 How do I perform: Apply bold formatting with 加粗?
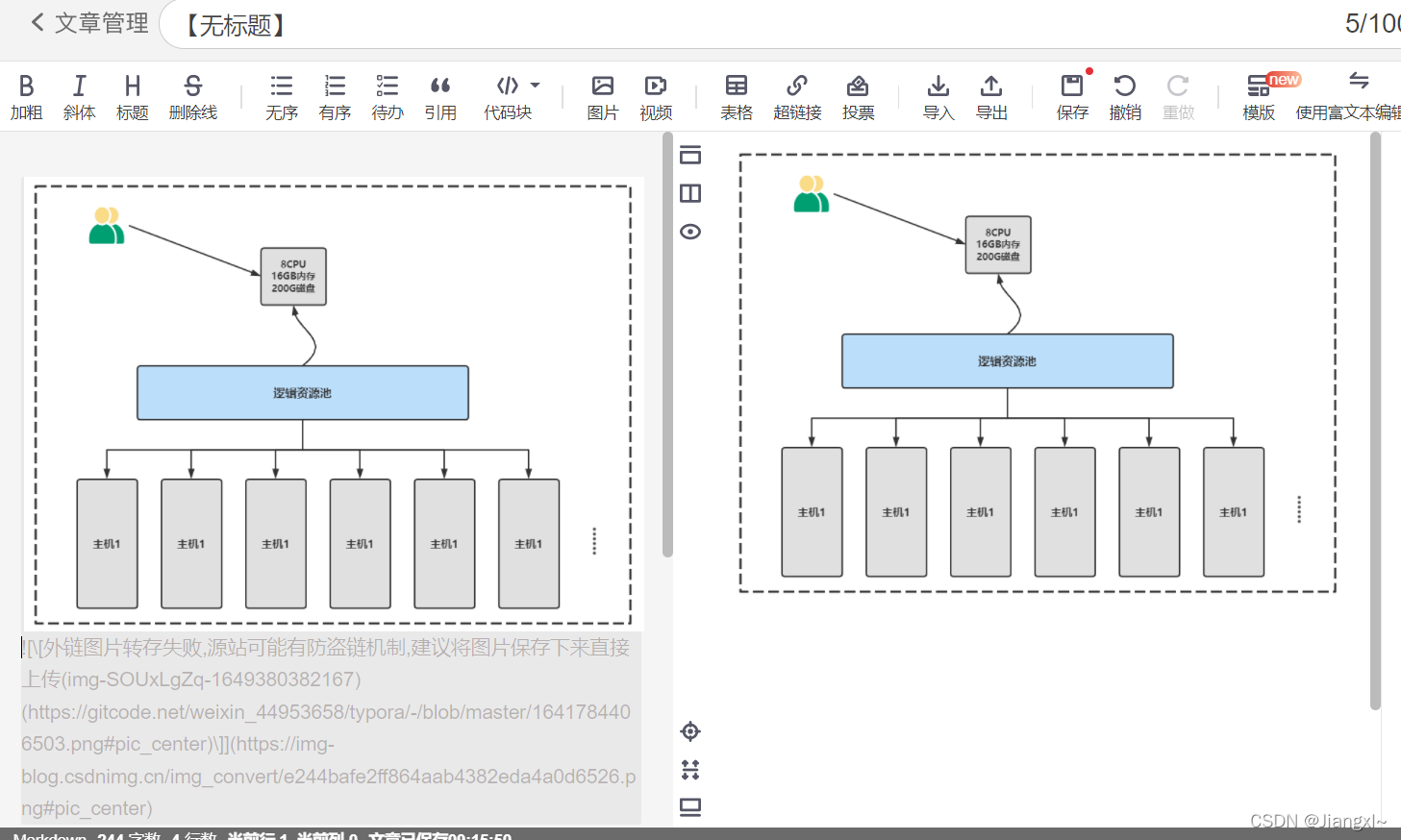click(x=27, y=98)
